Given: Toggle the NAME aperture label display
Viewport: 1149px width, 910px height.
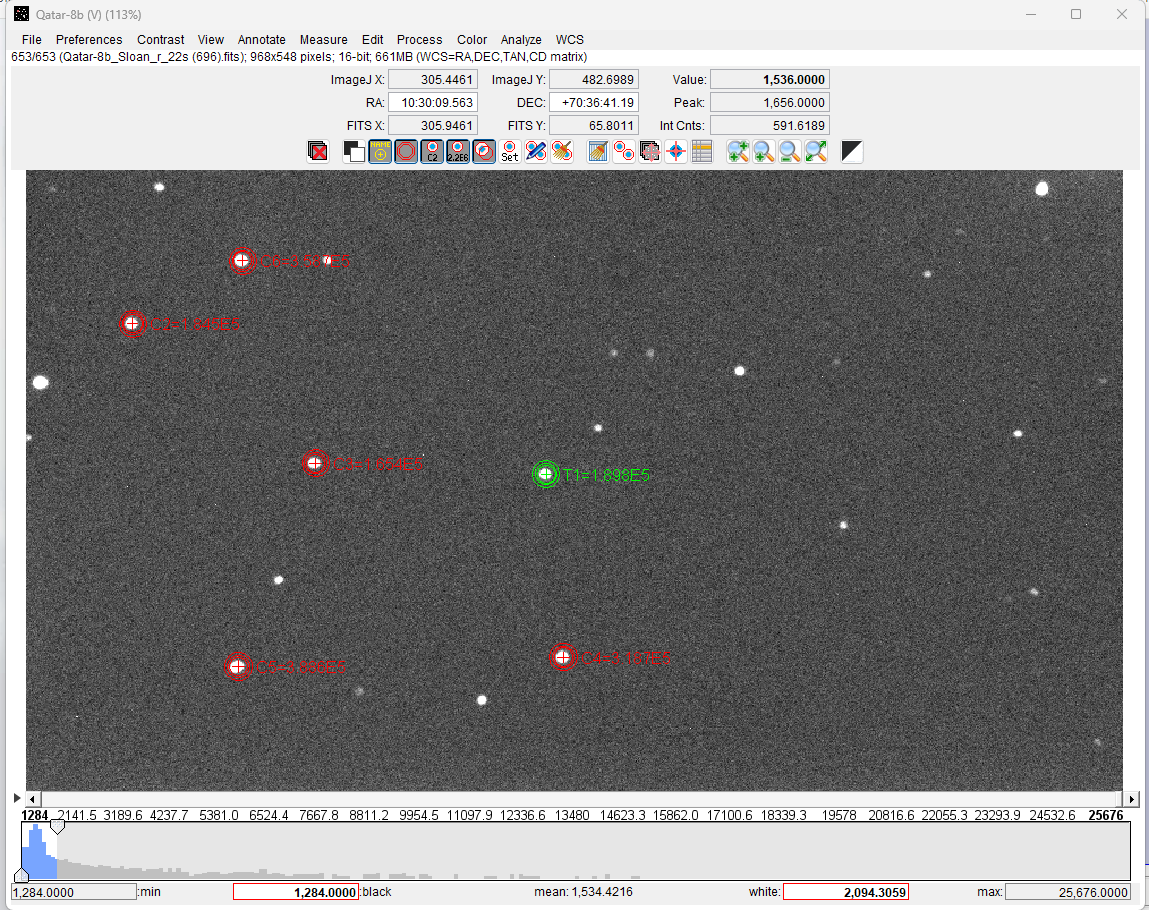Looking at the screenshot, I should click(380, 152).
